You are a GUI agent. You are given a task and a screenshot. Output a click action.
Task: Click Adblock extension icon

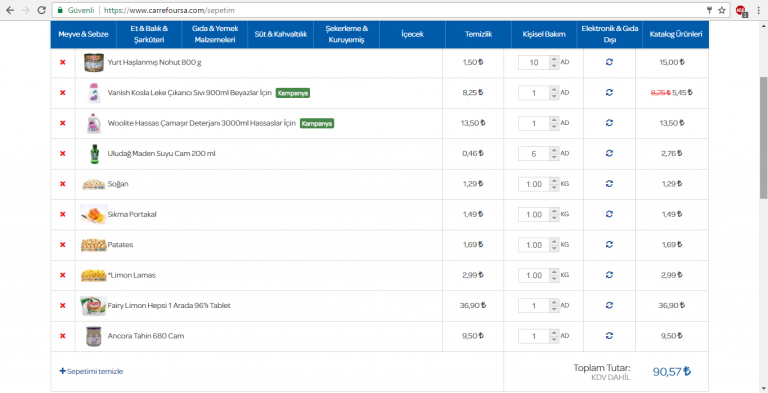point(741,10)
